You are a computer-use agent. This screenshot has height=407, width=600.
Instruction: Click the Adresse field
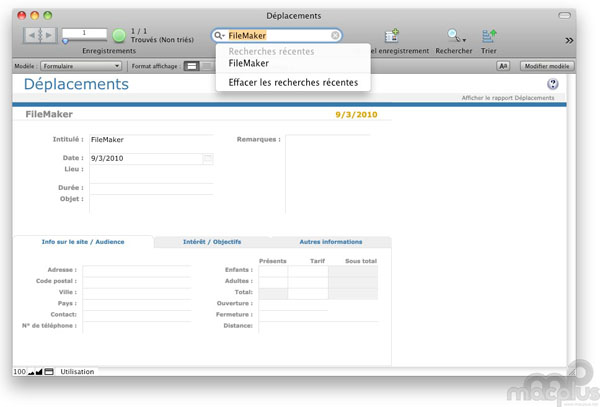(137, 271)
